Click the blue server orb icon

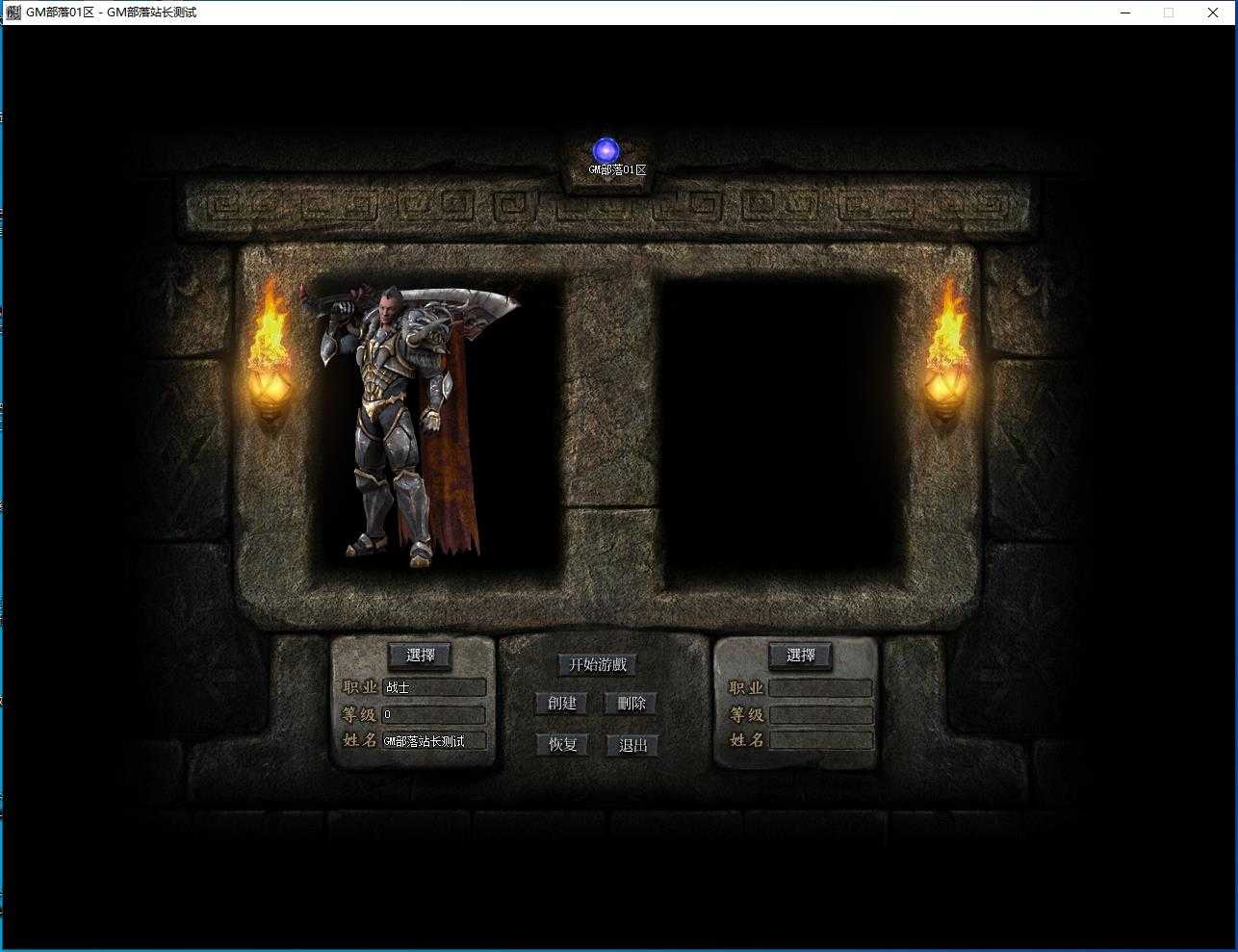point(606,150)
